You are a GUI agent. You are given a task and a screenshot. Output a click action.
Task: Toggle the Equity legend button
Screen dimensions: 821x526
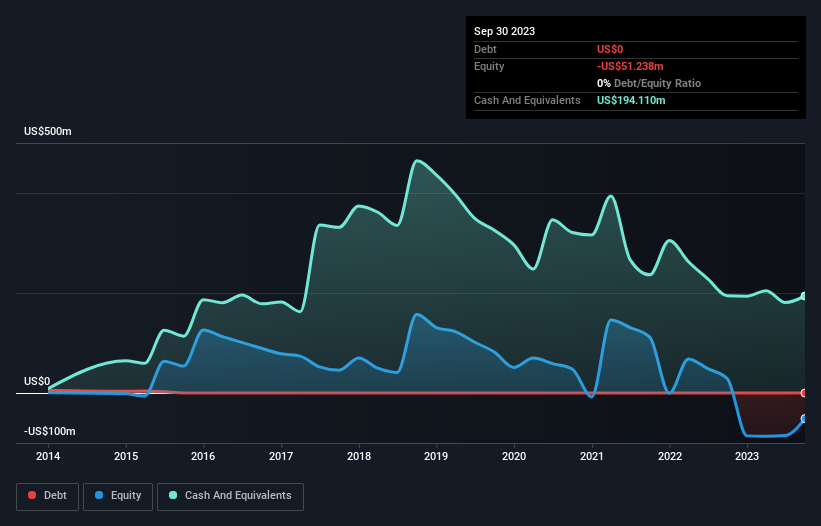pos(117,495)
